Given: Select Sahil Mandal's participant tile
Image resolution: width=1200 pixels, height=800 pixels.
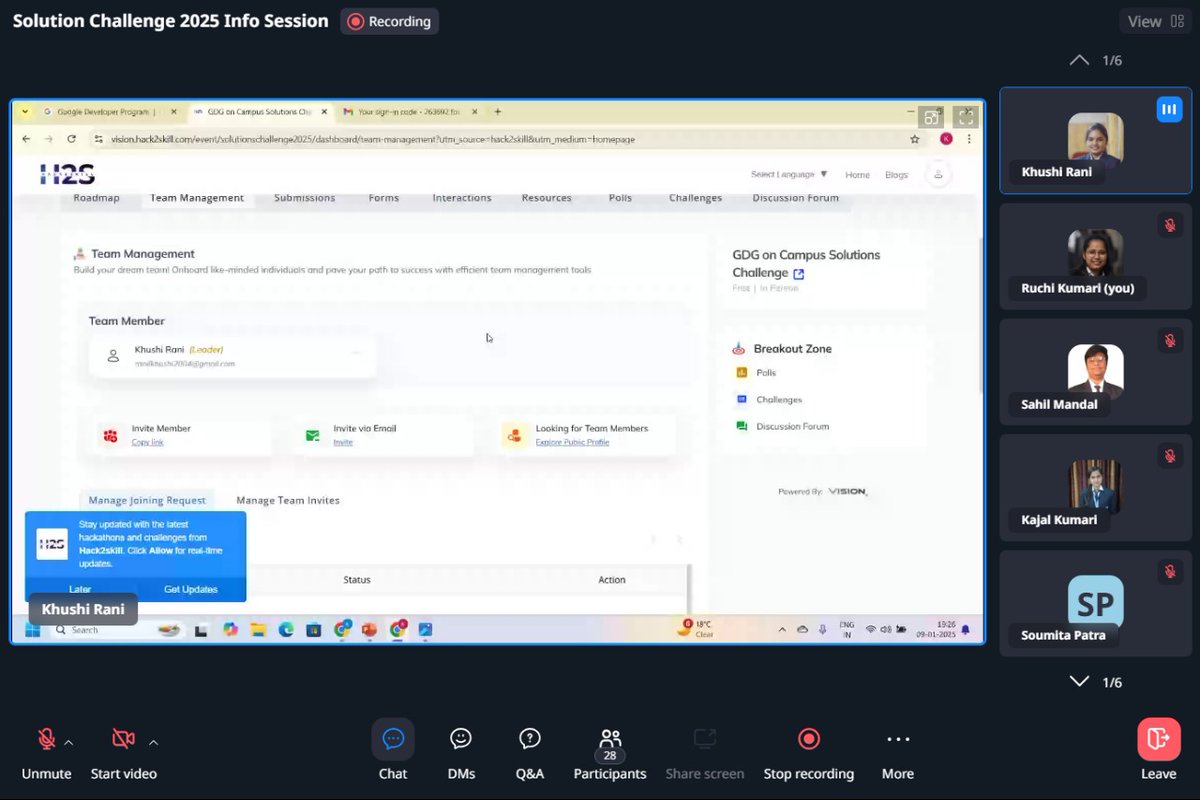Looking at the screenshot, I should pos(1096,371).
